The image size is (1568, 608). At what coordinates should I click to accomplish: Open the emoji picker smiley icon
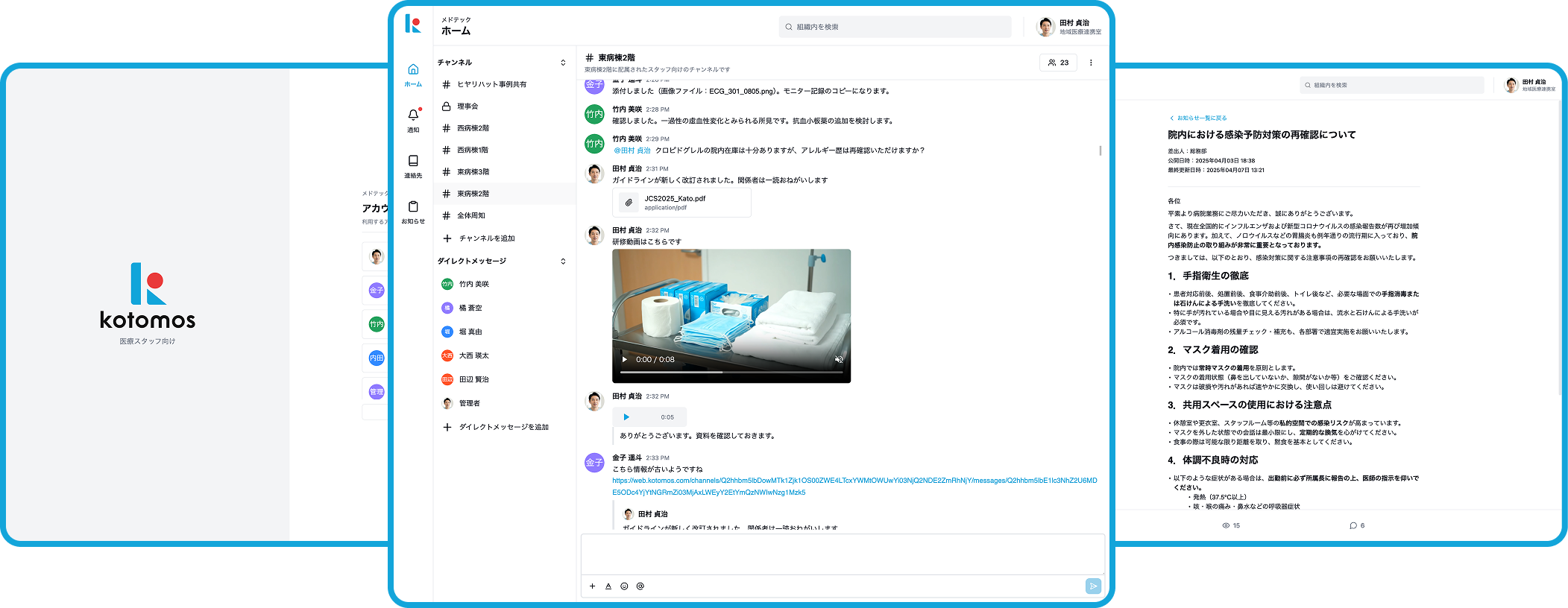click(x=624, y=586)
